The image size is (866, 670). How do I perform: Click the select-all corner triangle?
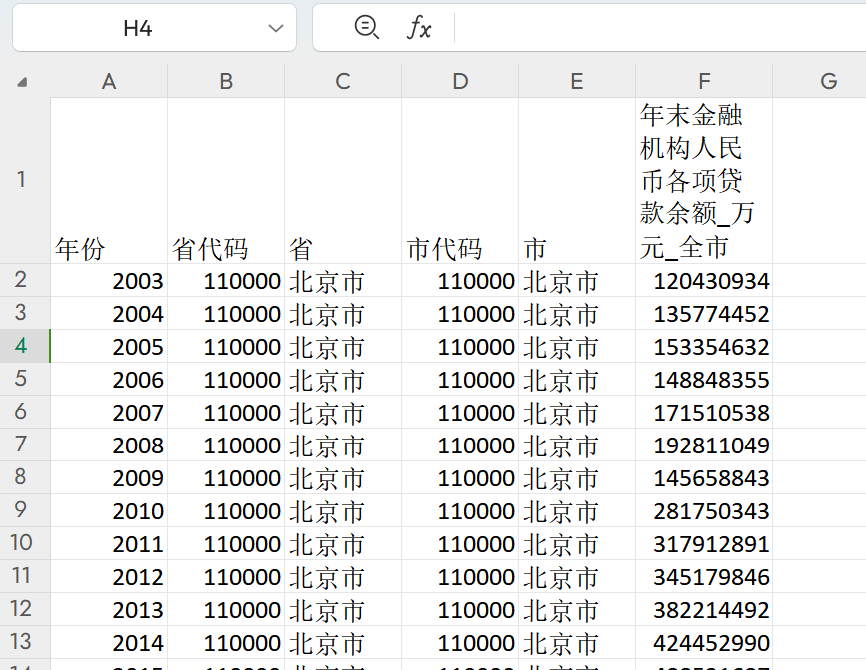click(x=22, y=83)
